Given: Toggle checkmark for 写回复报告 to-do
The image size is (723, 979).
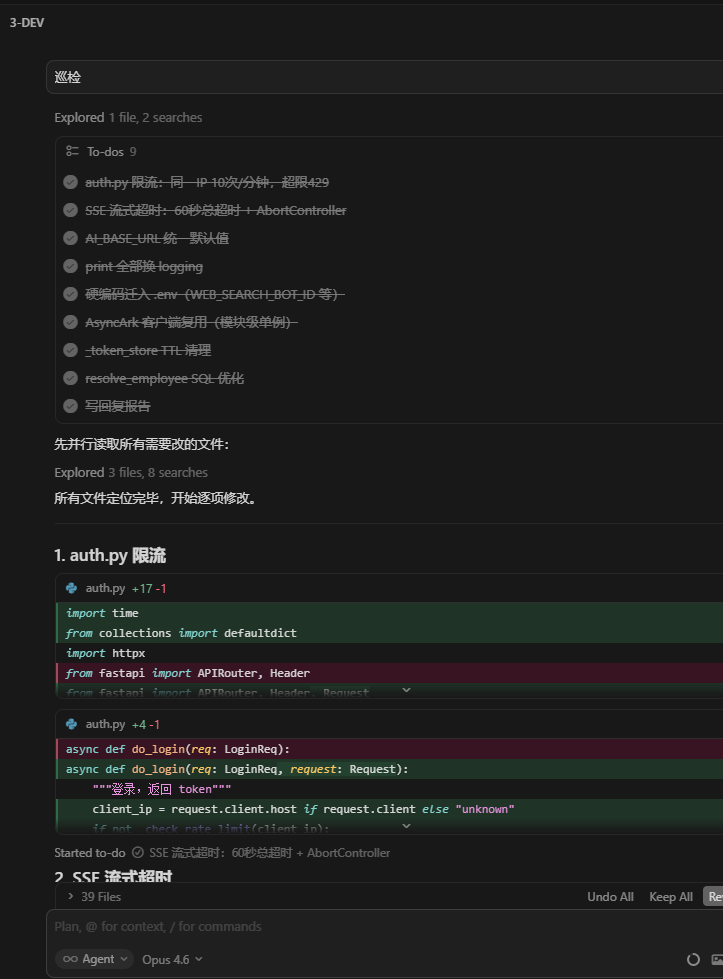Looking at the screenshot, I should (71, 406).
